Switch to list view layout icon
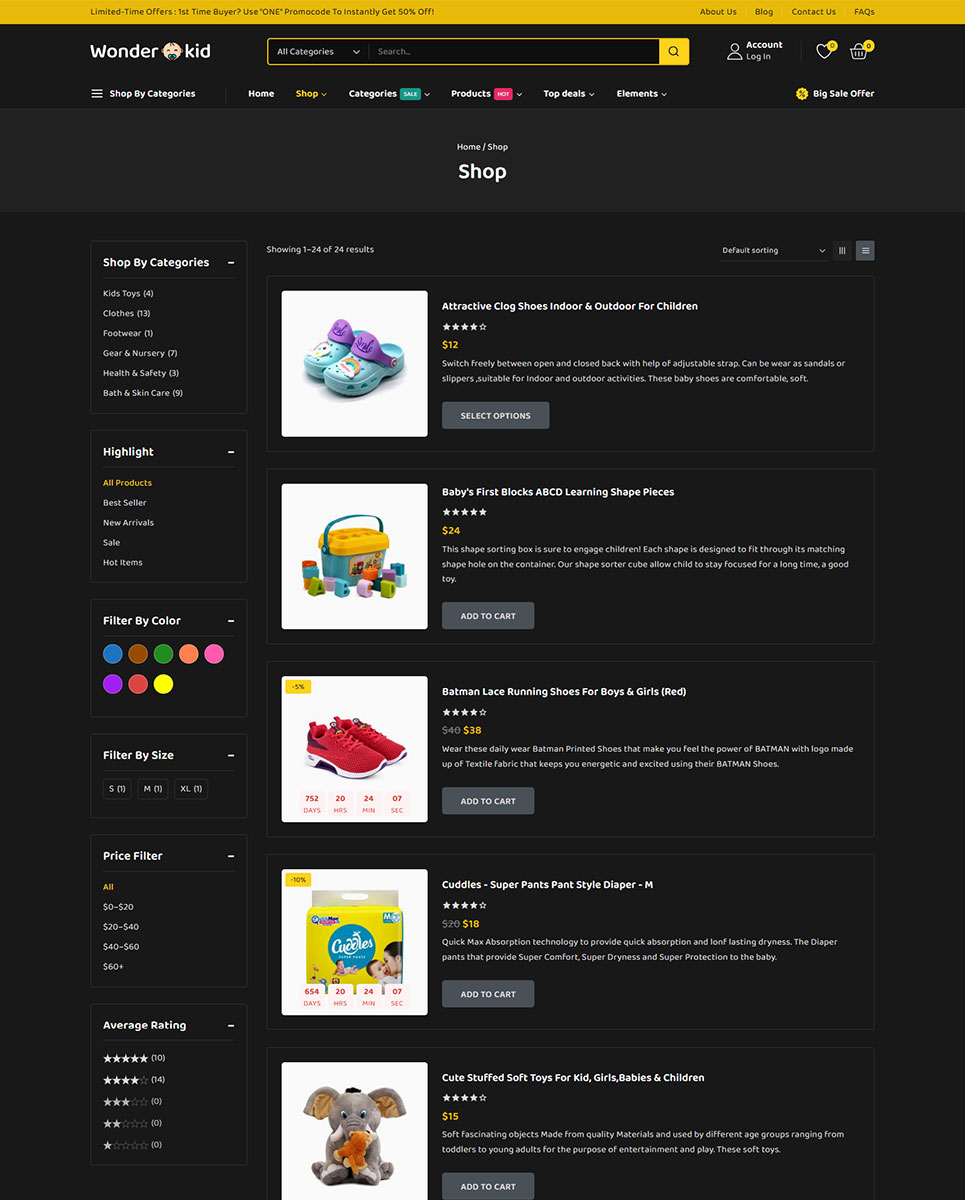This screenshot has width=965, height=1200. 865,251
